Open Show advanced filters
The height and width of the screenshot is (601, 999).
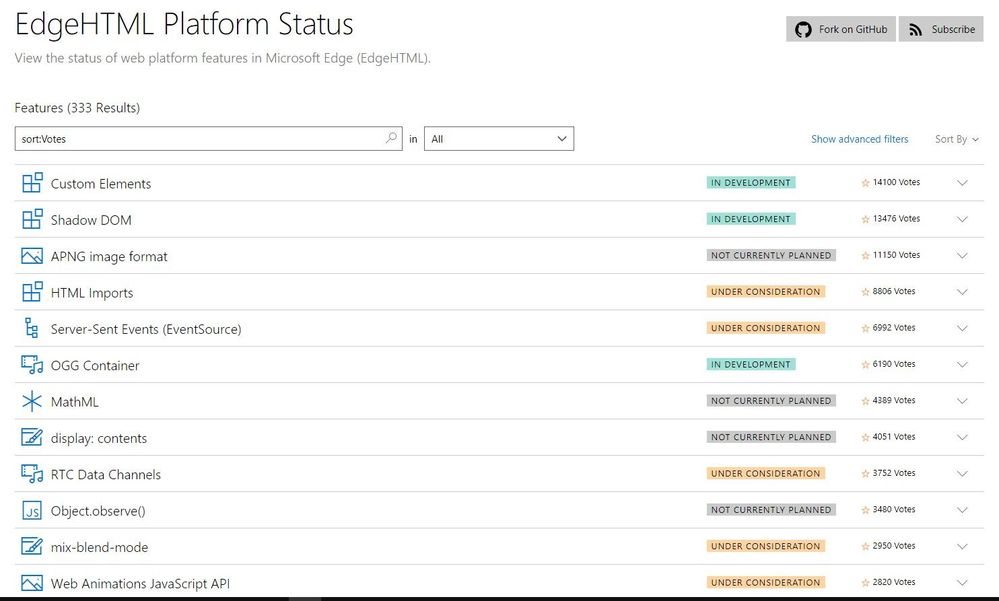point(860,139)
